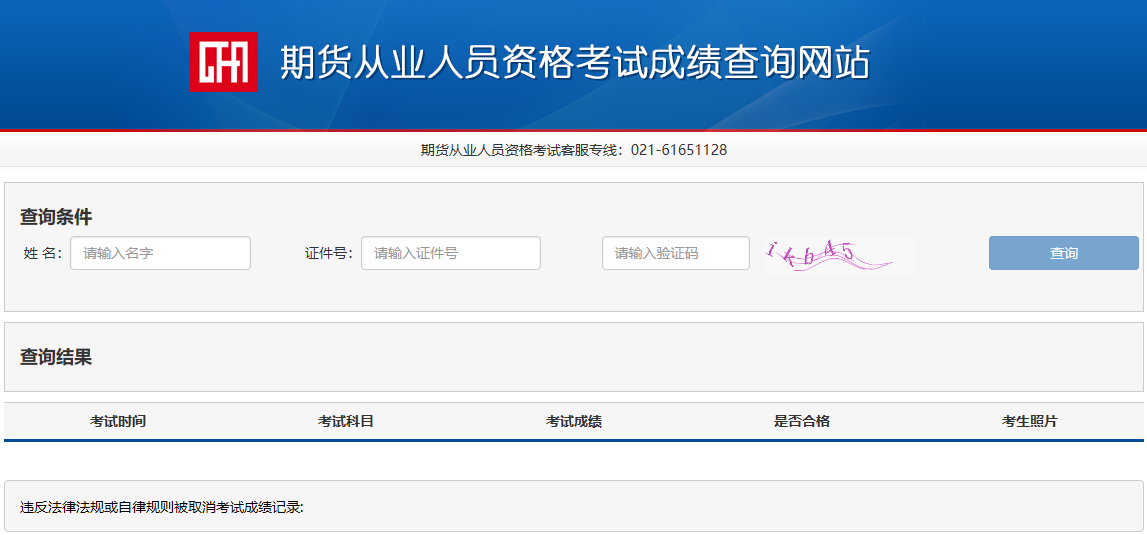Viewport: 1147px width, 535px height.
Task: Click the 查询结果 section heading
Action: [x=56, y=357]
